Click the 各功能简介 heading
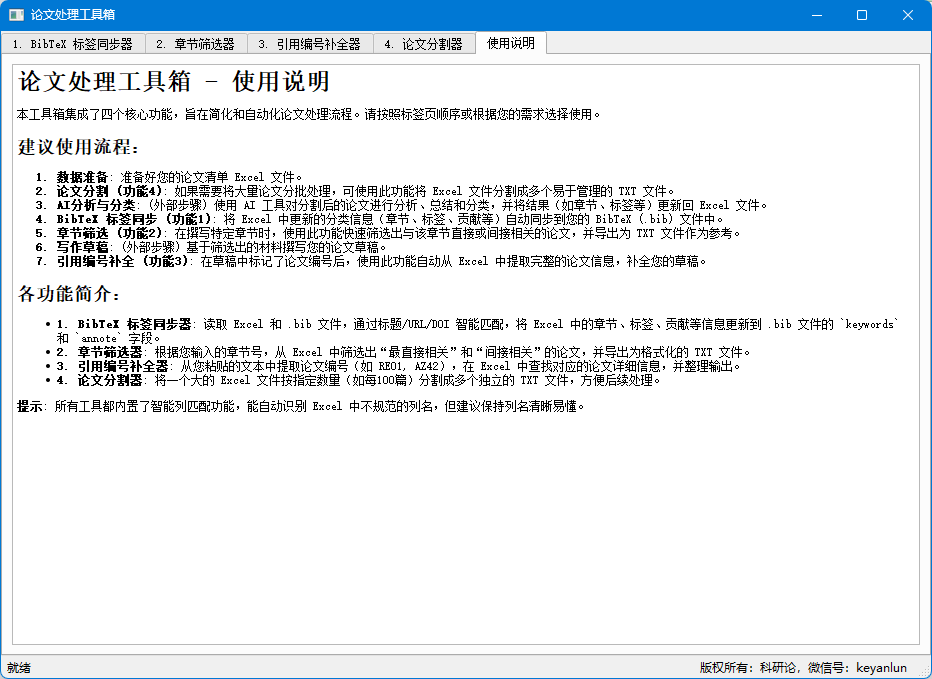The image size is (932, 679). tap(70, 294)
